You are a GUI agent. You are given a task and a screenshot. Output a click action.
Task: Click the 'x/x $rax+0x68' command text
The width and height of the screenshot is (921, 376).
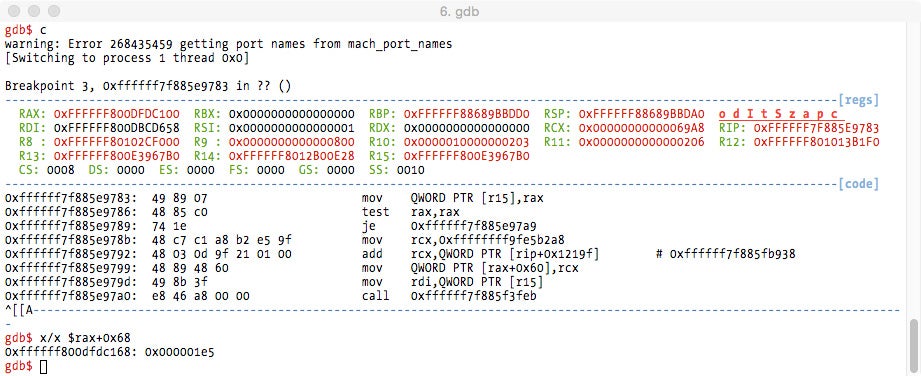point(85,338)
